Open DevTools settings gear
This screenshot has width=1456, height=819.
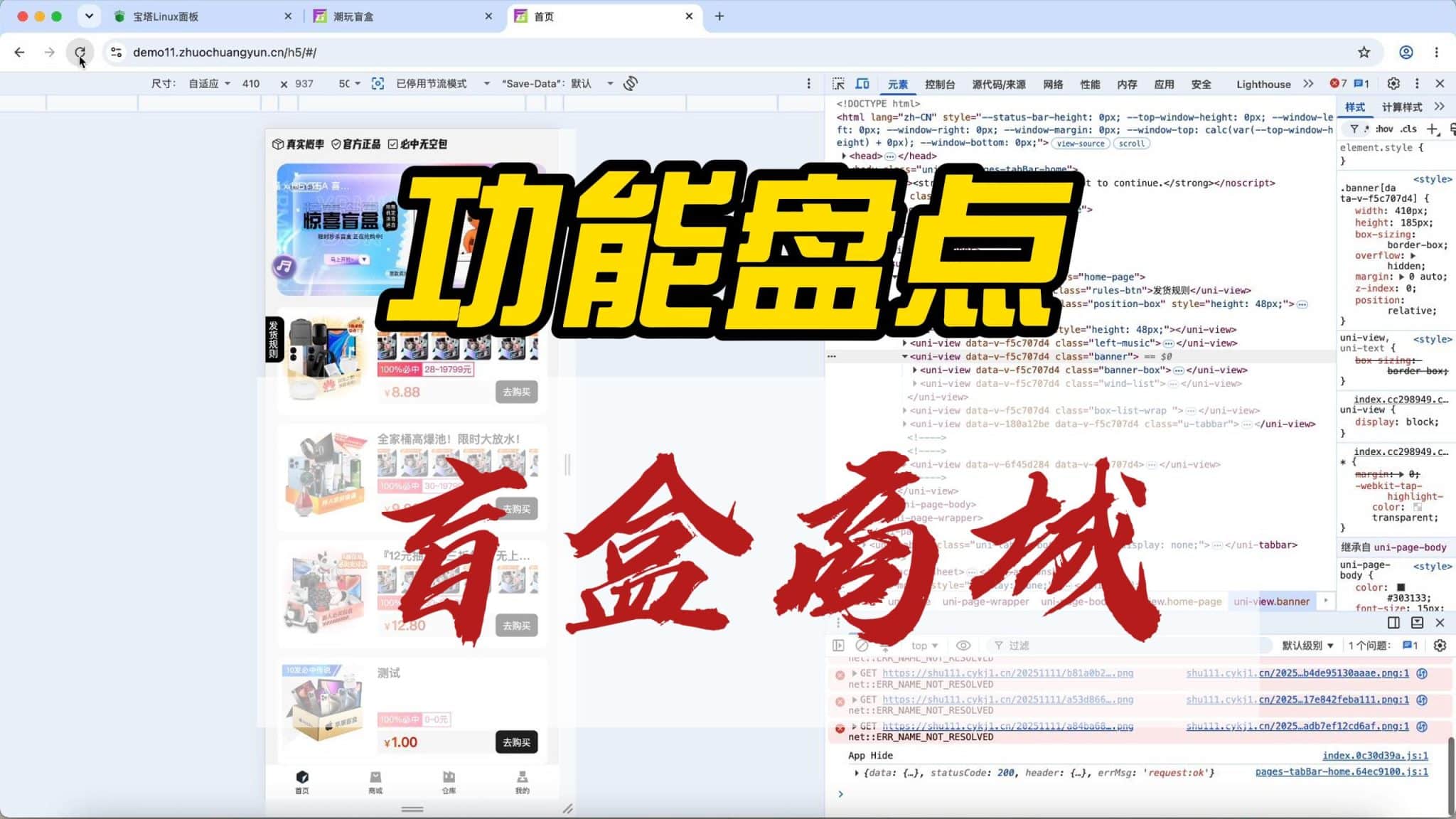point(1393,84)
